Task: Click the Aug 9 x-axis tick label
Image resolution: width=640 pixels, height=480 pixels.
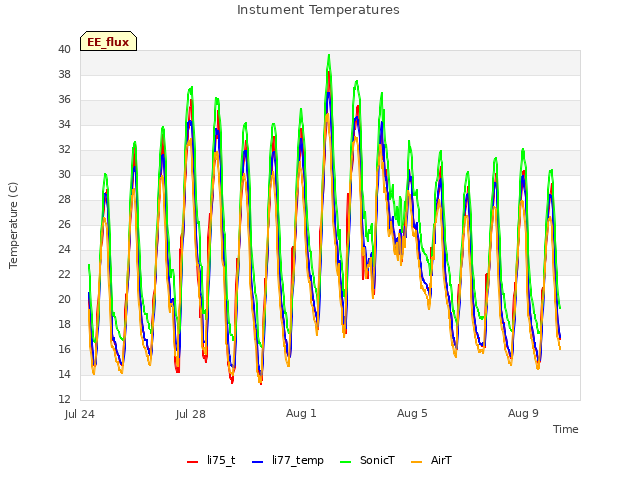Action: [523, 413]
